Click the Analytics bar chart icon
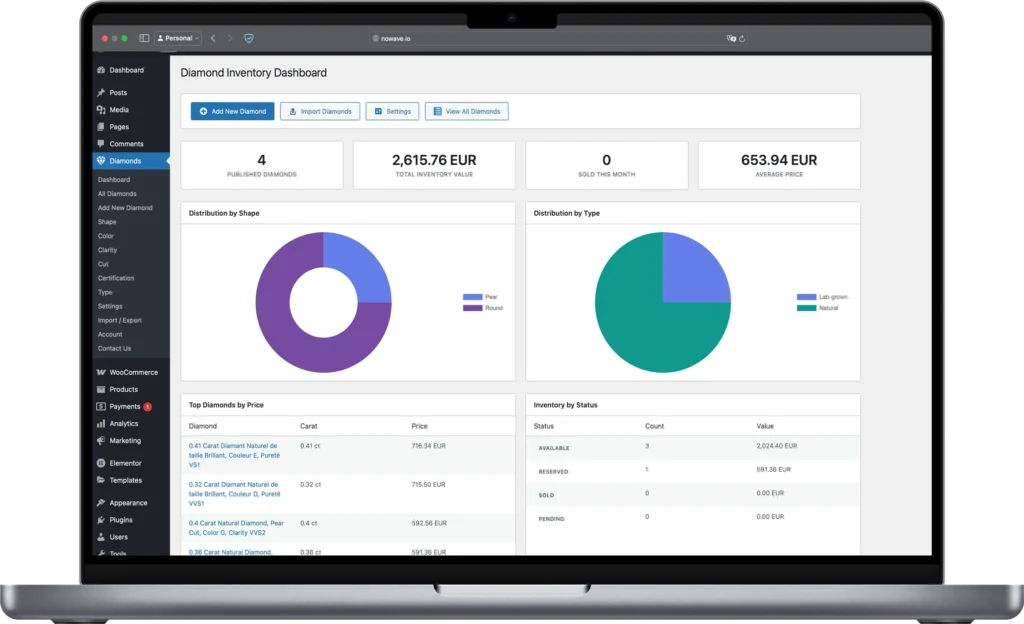Image resolution: width=1024 pixels, height=624 pixels. pos(101,424)
